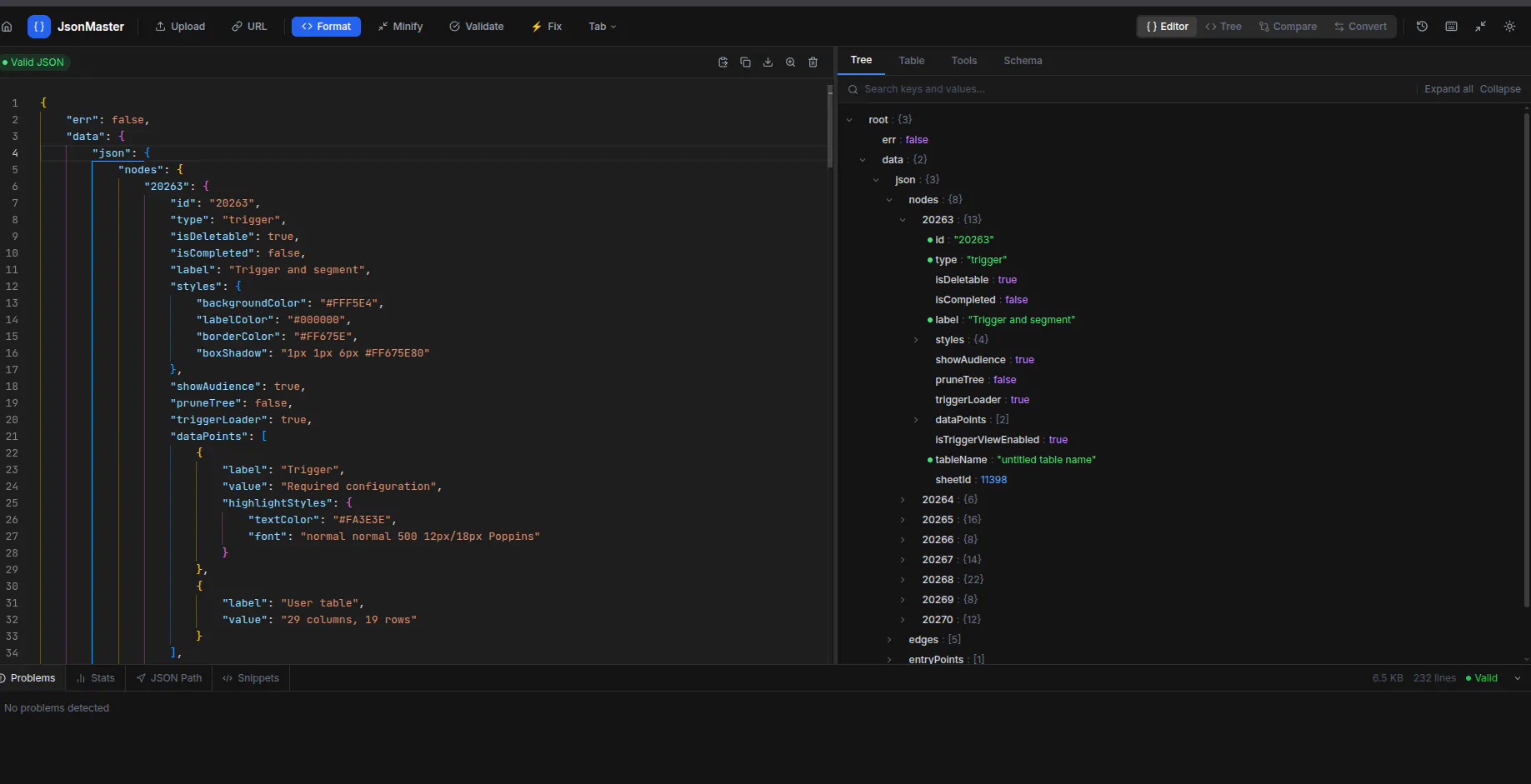Expand the styles tree node
Image resolution: width=1531 pixels, height=784 pixels.
pyautogui.click(x=916, y=340)
